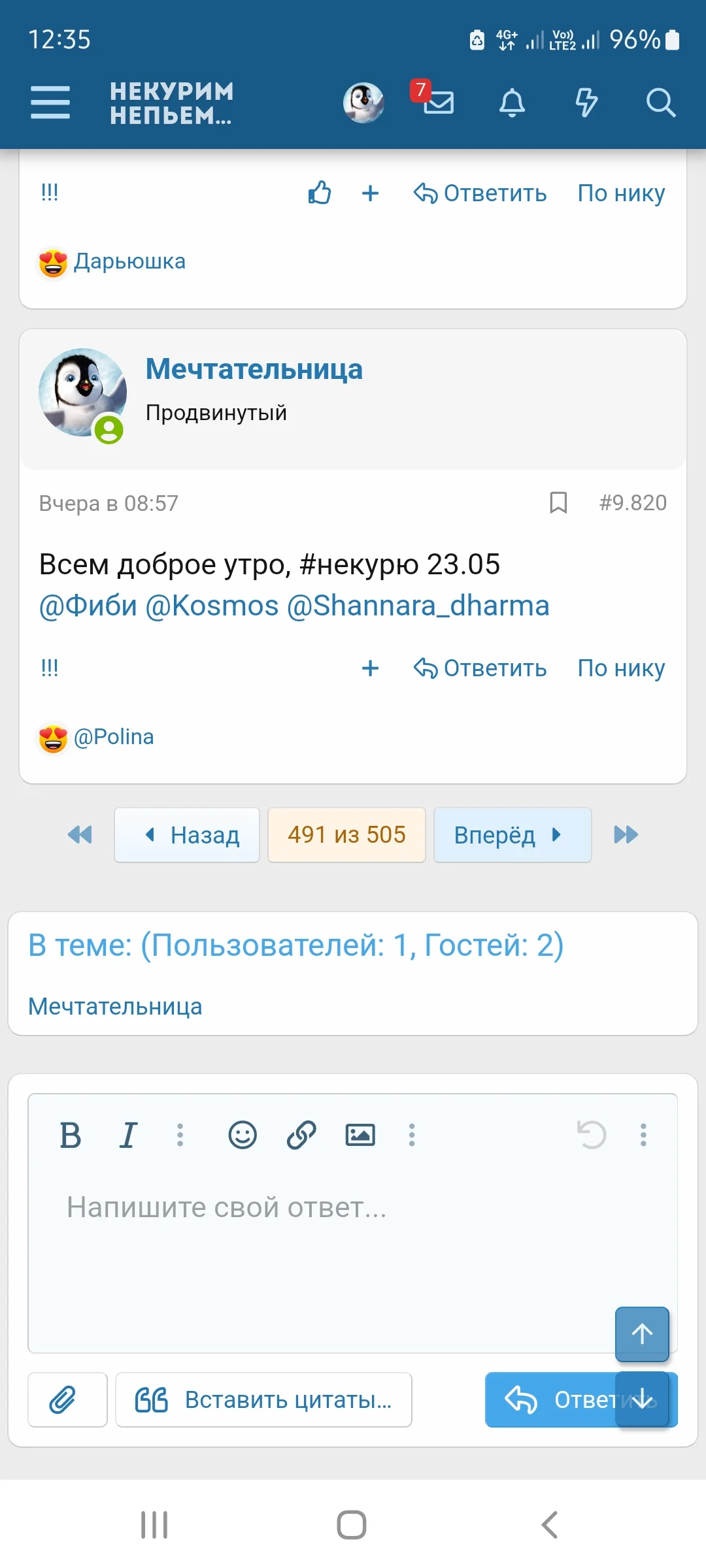706x1568 pixels.
Task: Open the hamburger navigation menu
Action: tap(50, 103)
